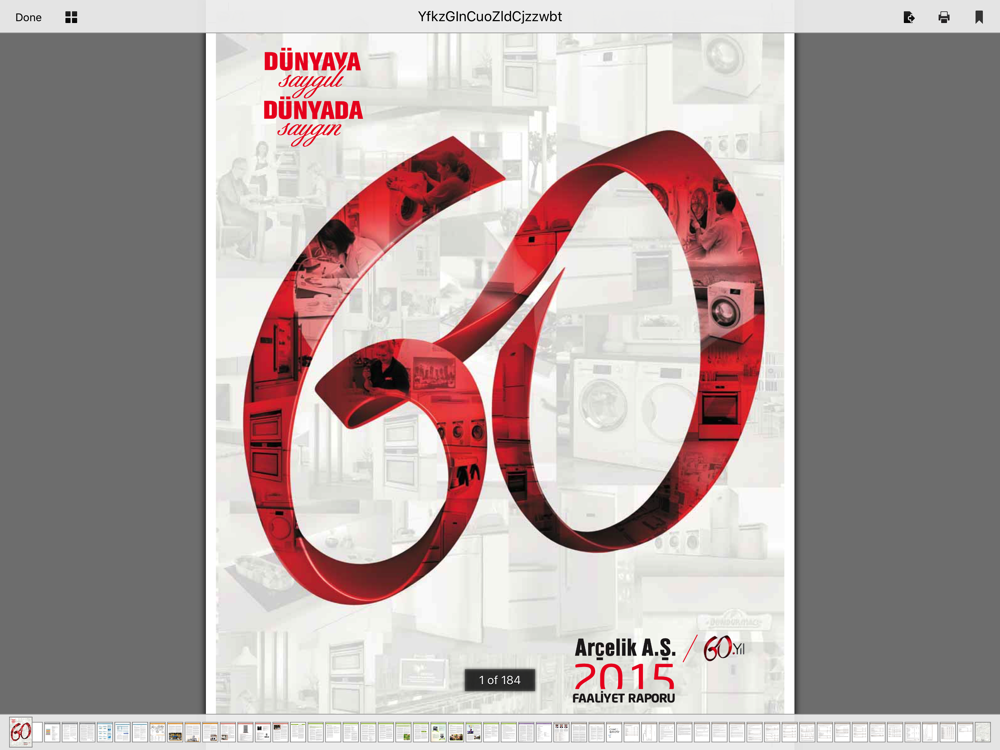Select the red 60 cover thumbnail

[20, 732]
